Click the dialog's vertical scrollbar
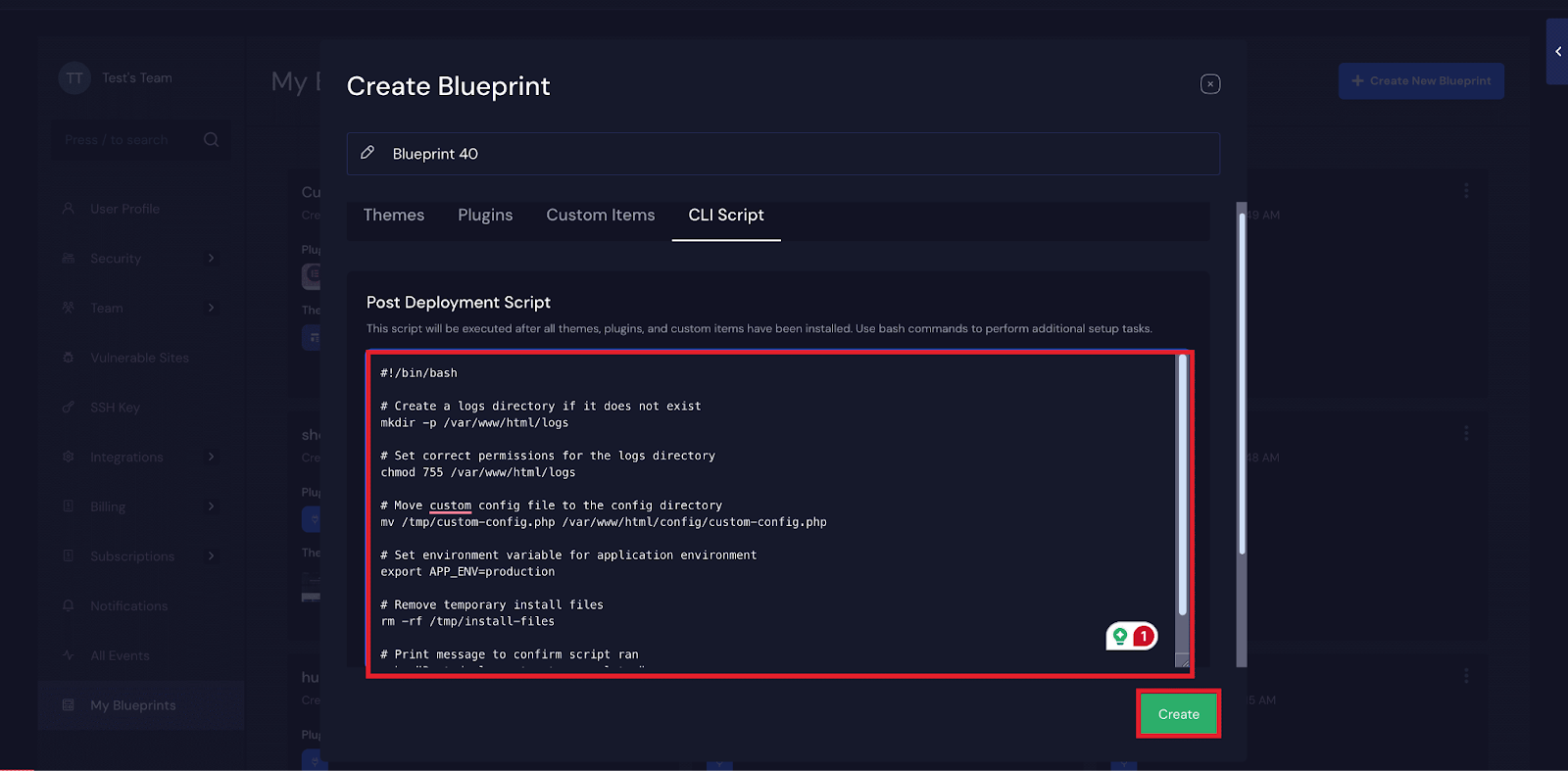This screenshot has width=1568, height=771. (x=1242, y=382)
